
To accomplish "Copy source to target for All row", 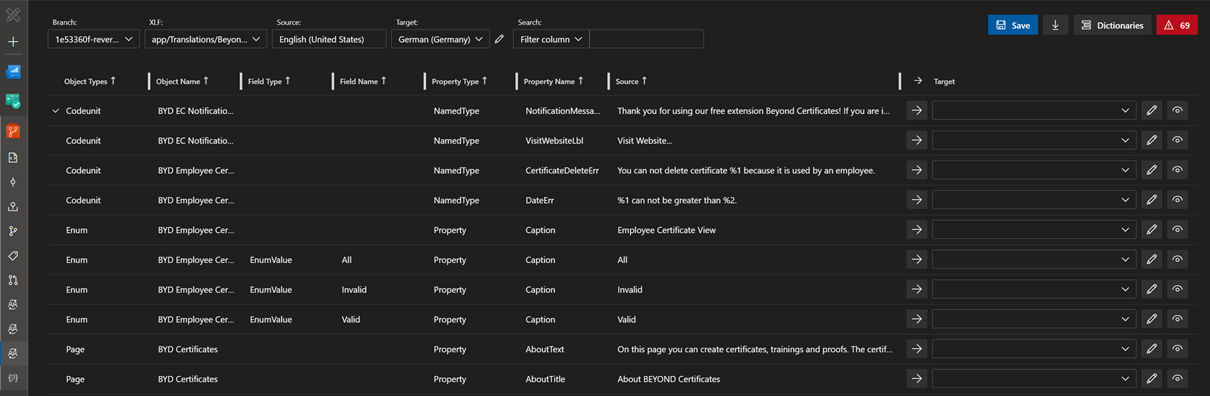I will (917, 260).
